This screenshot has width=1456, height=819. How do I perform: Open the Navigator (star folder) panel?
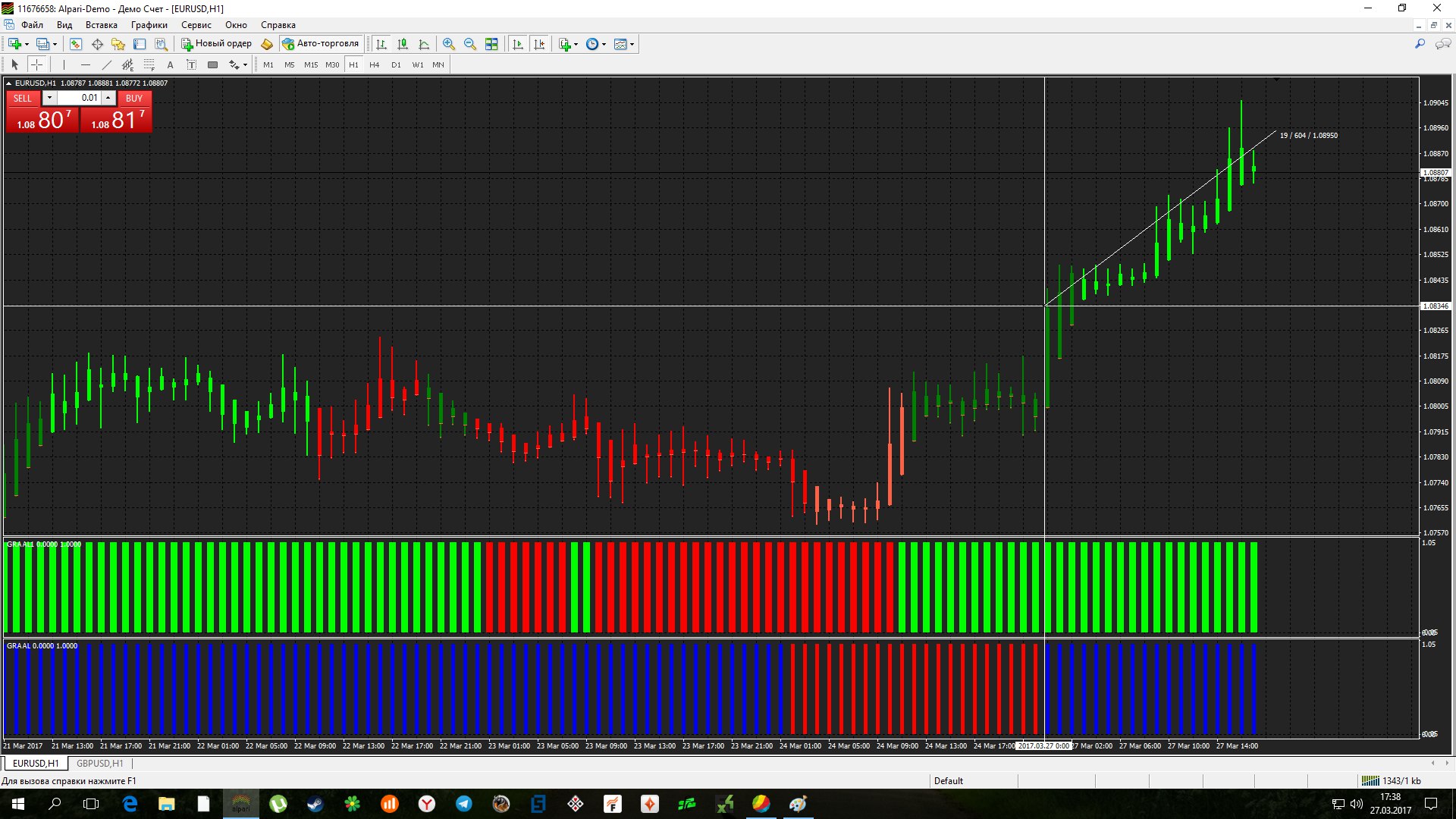pyautogui.click(x=118, y=44)
